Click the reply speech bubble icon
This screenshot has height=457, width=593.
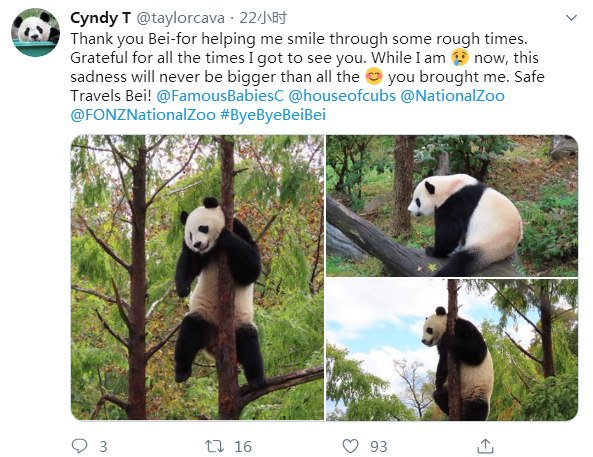coord(79,446)
